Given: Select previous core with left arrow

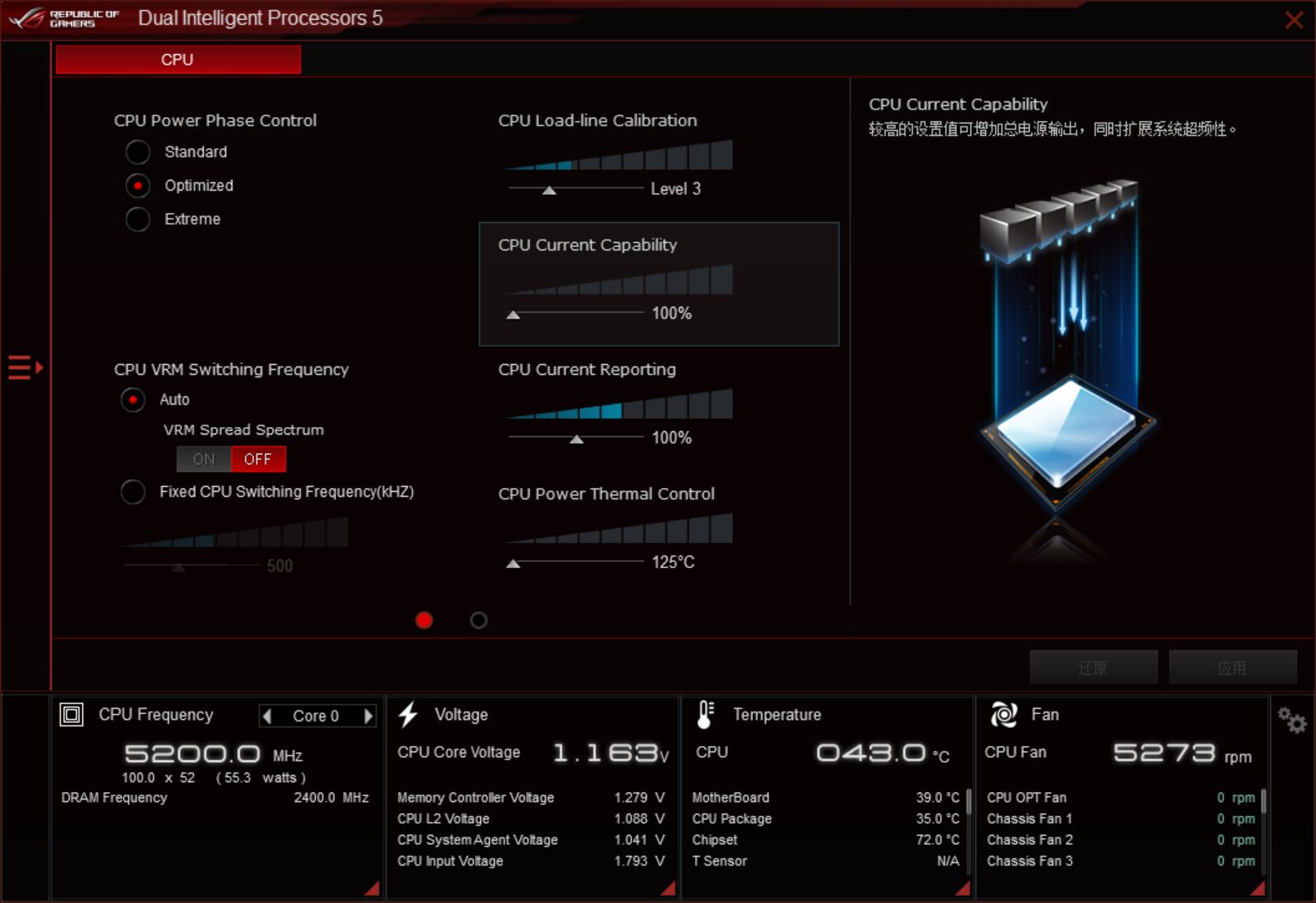Looking at the screenshot, I should pos(267,716).
